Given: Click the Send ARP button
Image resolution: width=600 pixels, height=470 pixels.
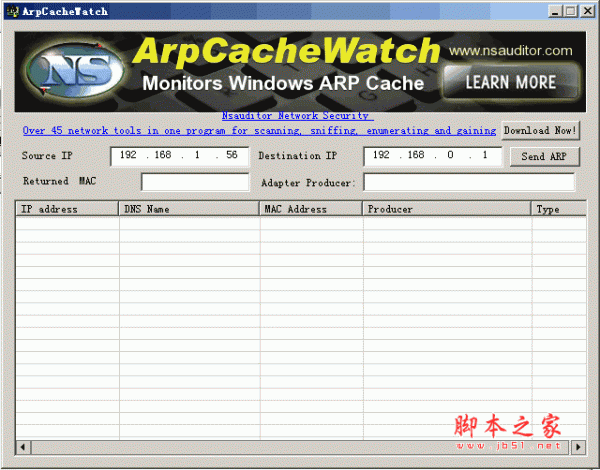Looking at the screenshot, I should [545, 157].
